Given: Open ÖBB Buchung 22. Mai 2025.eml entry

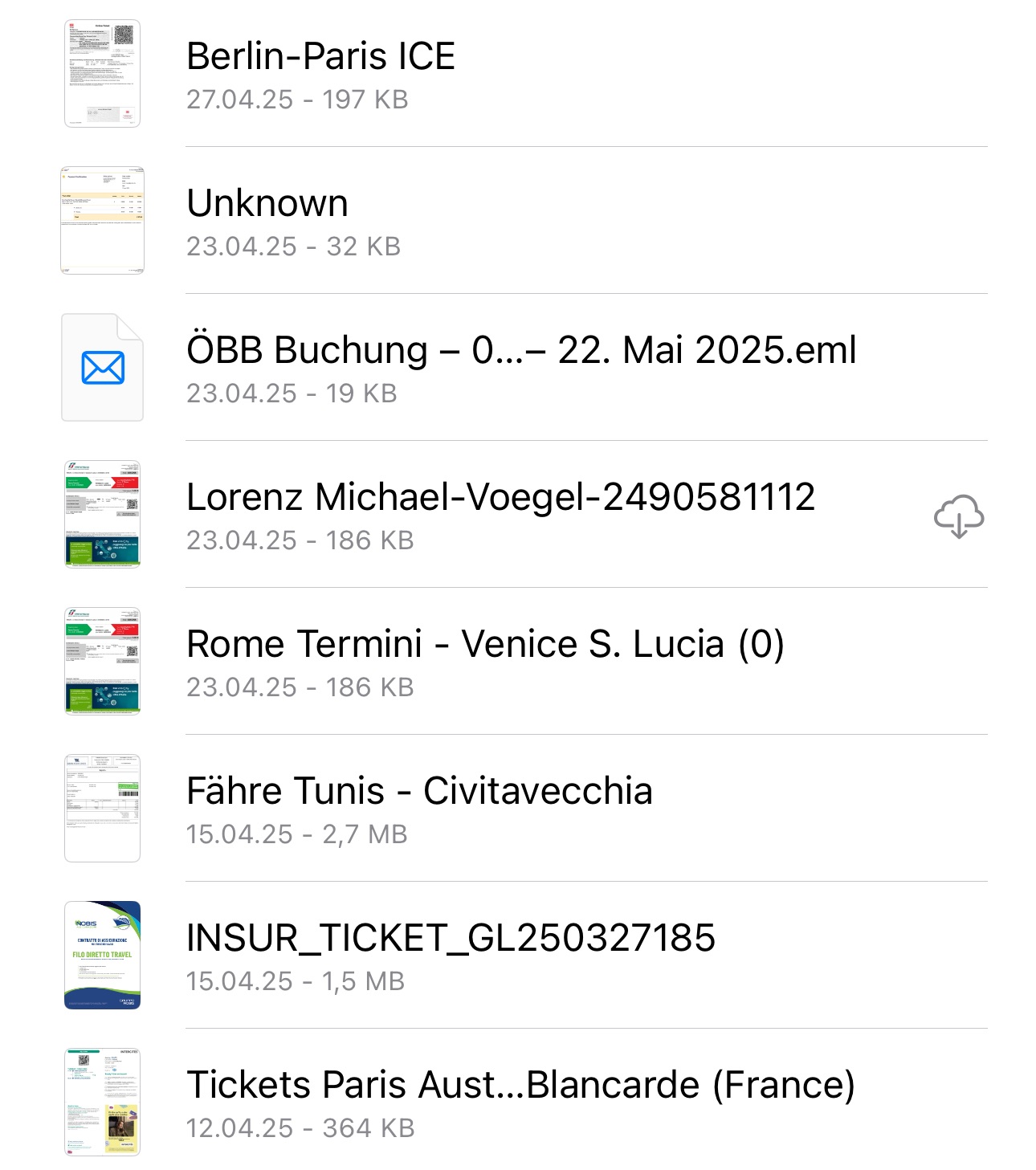Looking at the screenshot, I should tap(521, 351).
